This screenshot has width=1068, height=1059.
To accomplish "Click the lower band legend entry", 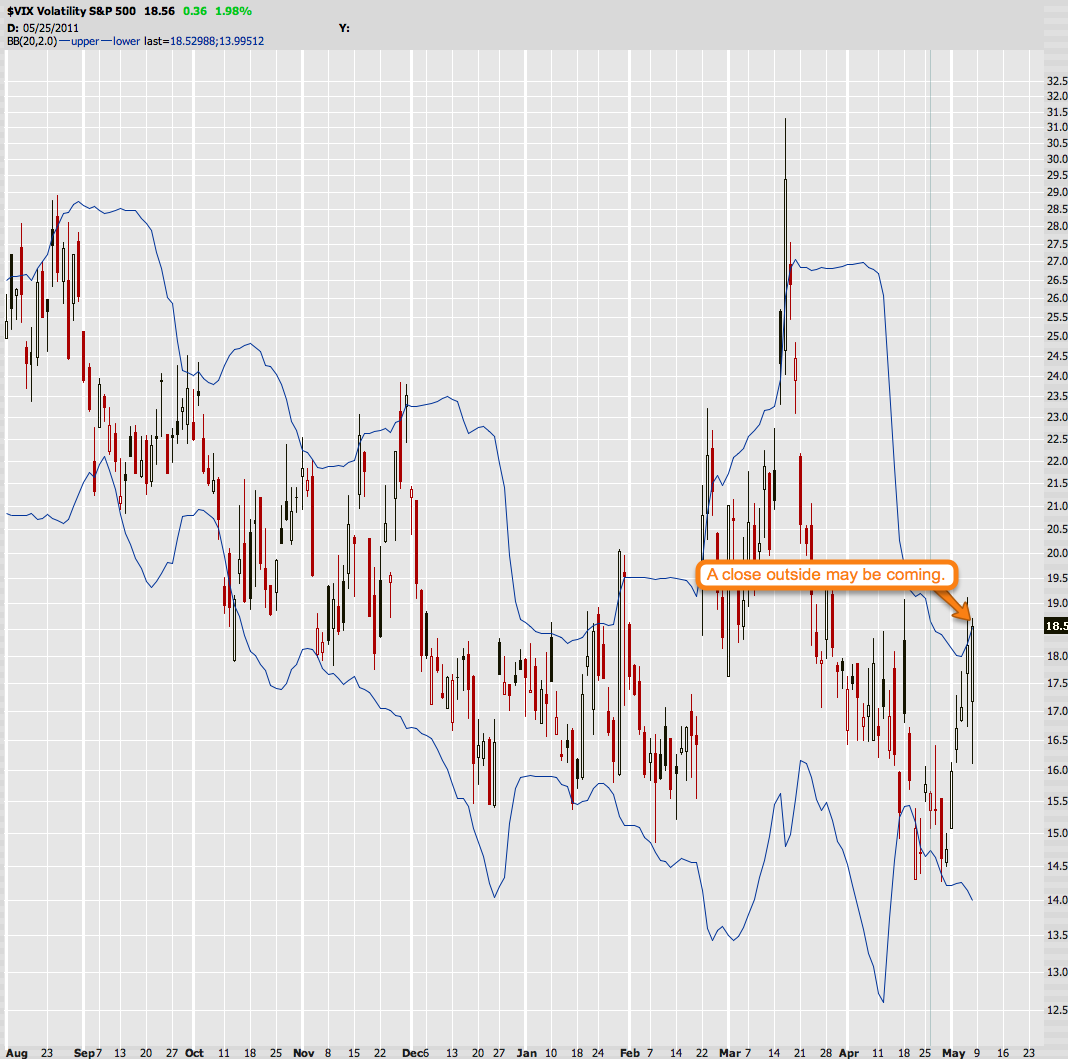I will (121, 41).
